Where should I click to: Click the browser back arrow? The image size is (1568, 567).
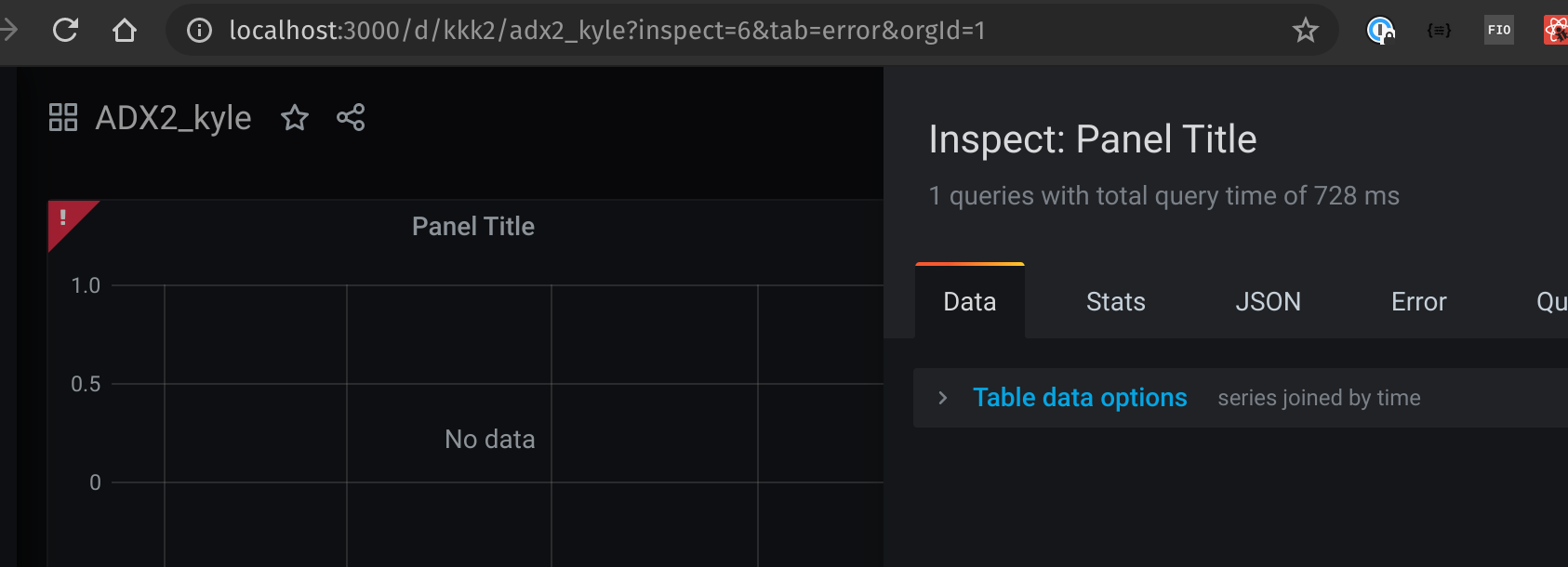coord(9,29)
